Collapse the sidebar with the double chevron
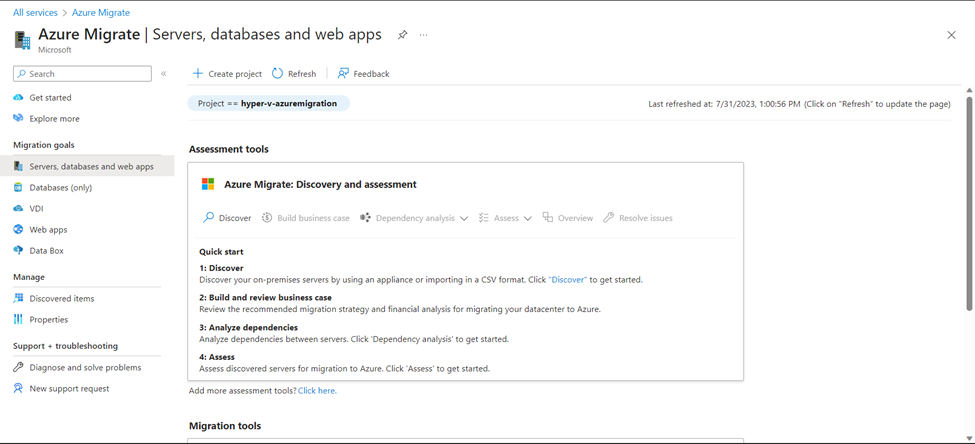 click(164, 73)
